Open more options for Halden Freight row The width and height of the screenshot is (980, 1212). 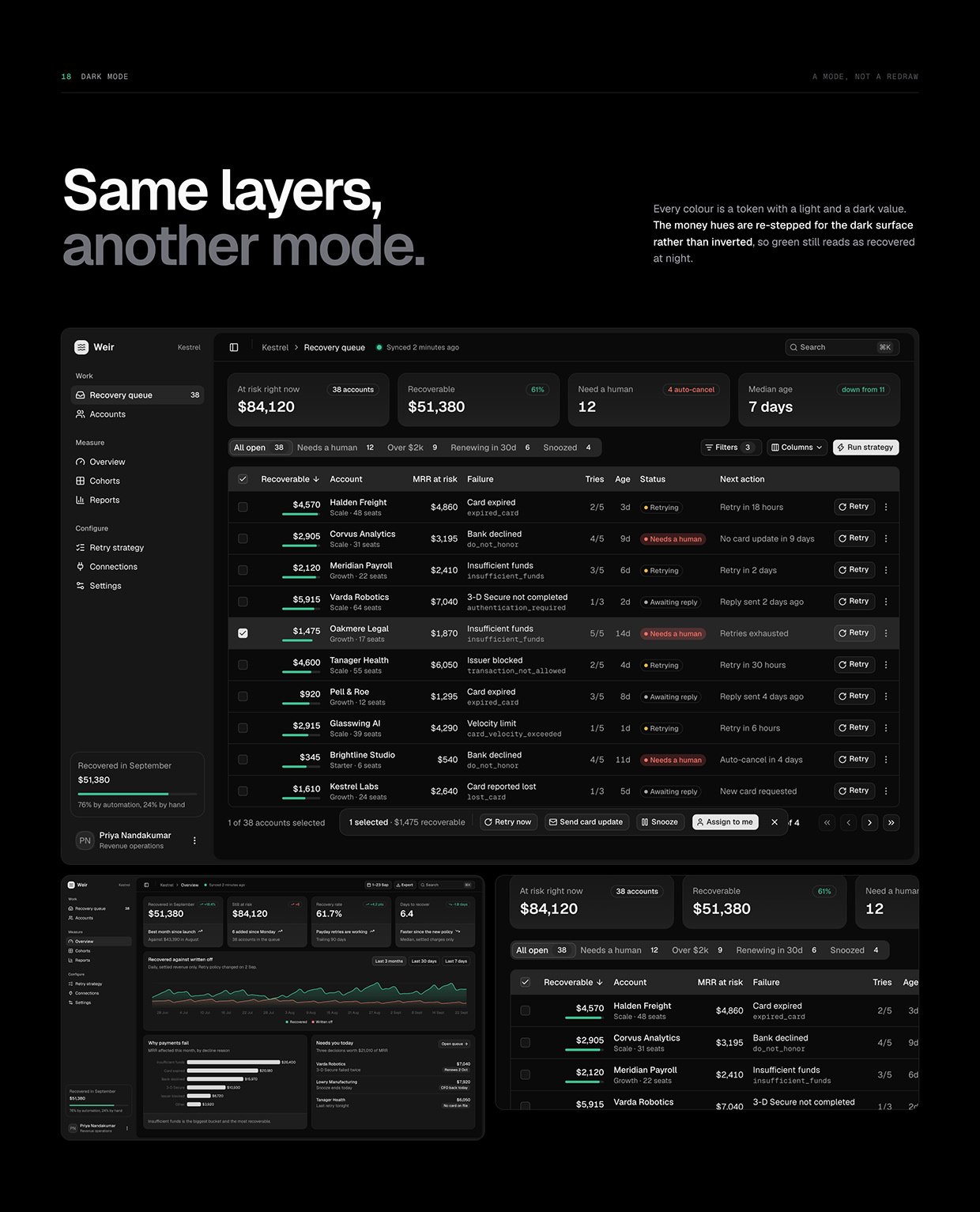point(886,507)
